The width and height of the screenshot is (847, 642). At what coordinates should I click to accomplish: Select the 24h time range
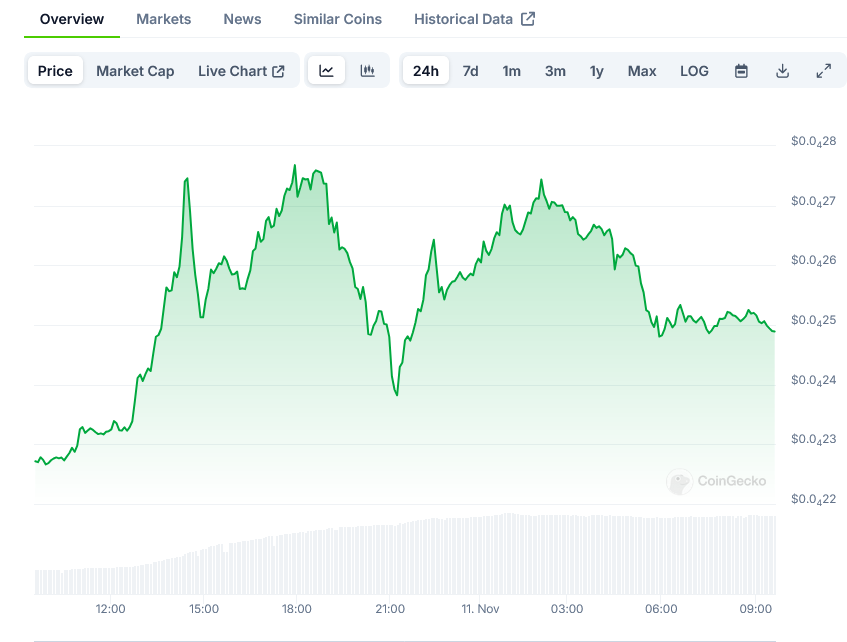[425, 71]
